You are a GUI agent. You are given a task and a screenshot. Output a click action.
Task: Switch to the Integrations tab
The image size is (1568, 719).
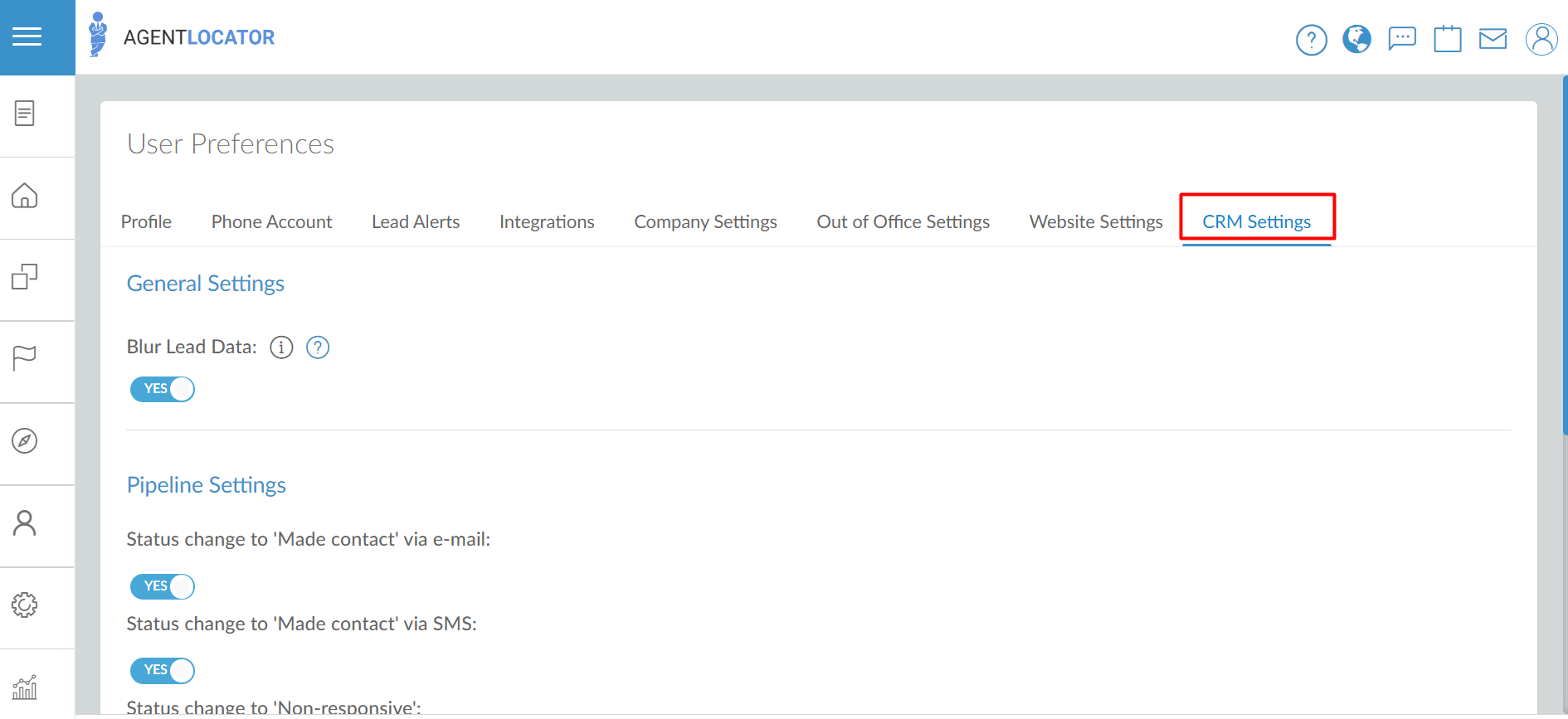(547, 221)
